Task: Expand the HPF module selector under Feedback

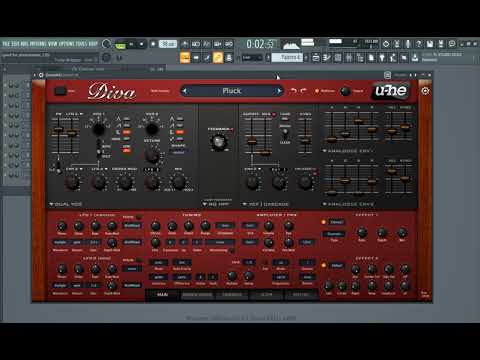Action: tap(216, 204)
